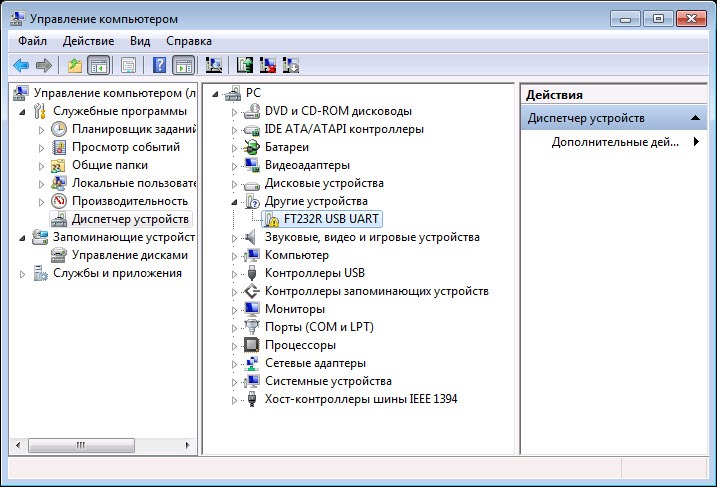Click the Планировщик заданий clock icon
Image resolution: width=717 pixels, height=487 pixels.
(x=59, y=129)
